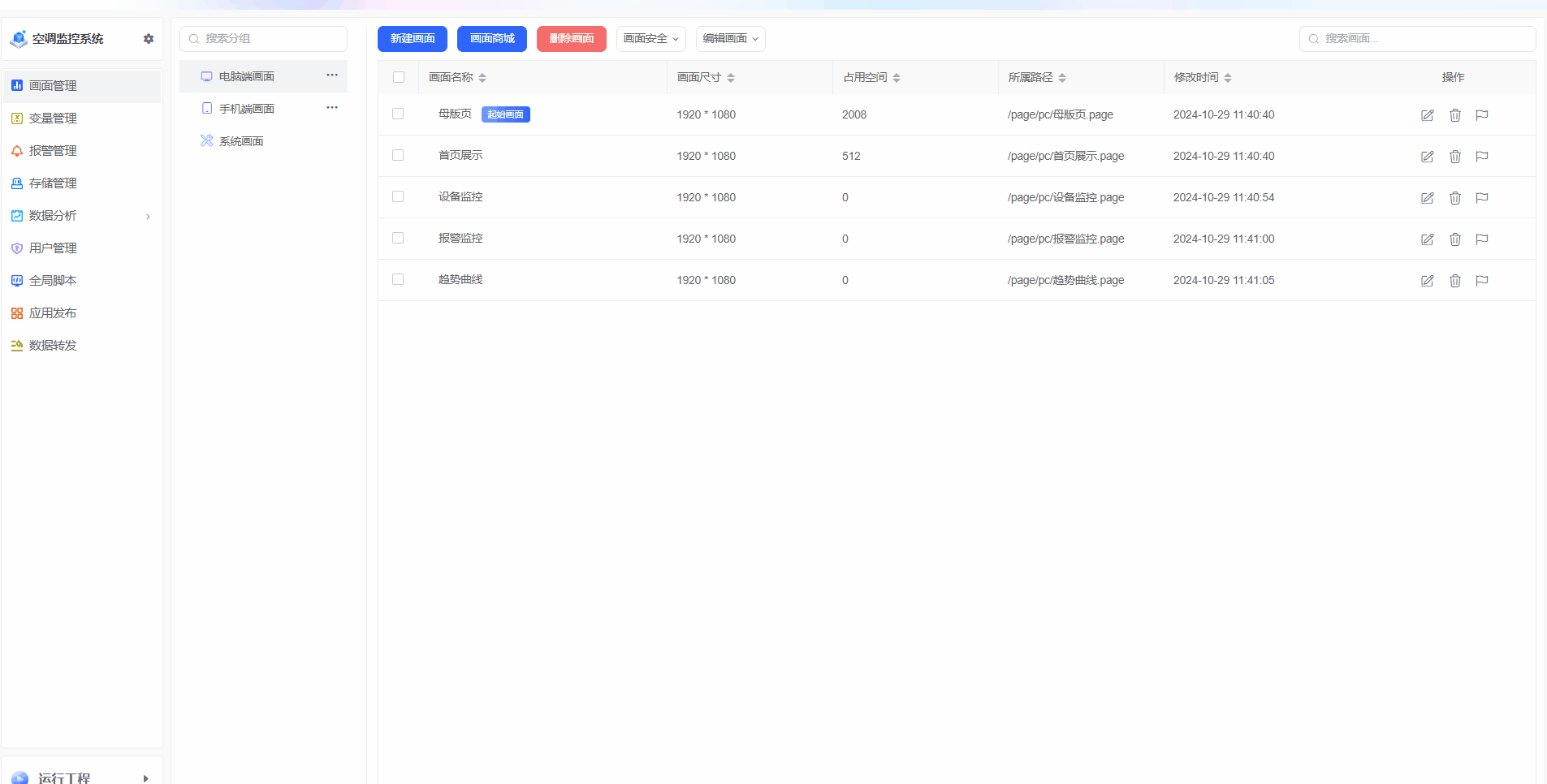The image size is (1547, 784).
Task: Select the checkbox for 趋势曲线 row
Action: [x=398, y=279]
